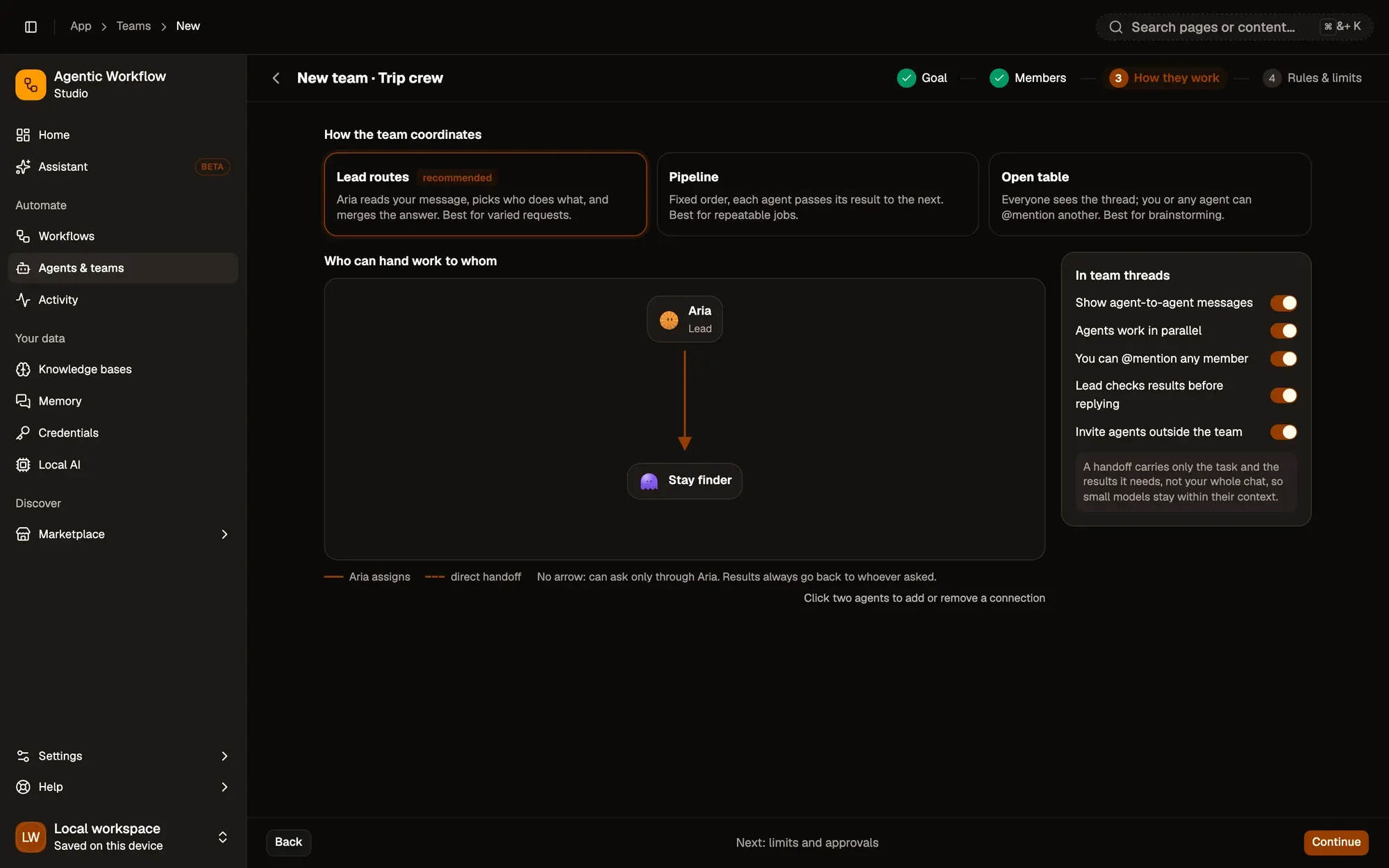Select the Lead routes coordination card
Screen dimensions: 1389x868
click(485, 194)
